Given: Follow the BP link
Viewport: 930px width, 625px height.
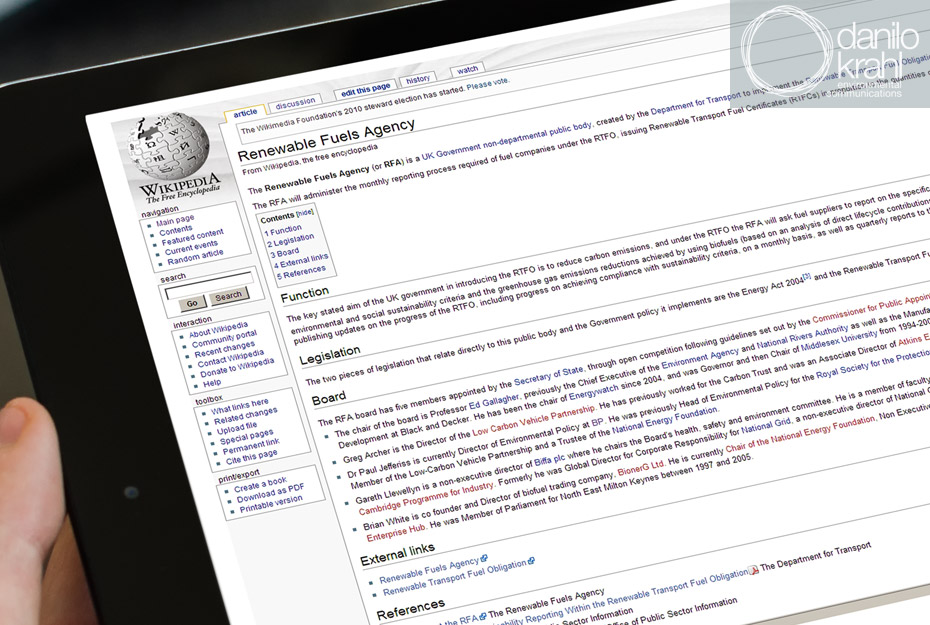Looking at the screenshot, I should click(x=597, y=422).
